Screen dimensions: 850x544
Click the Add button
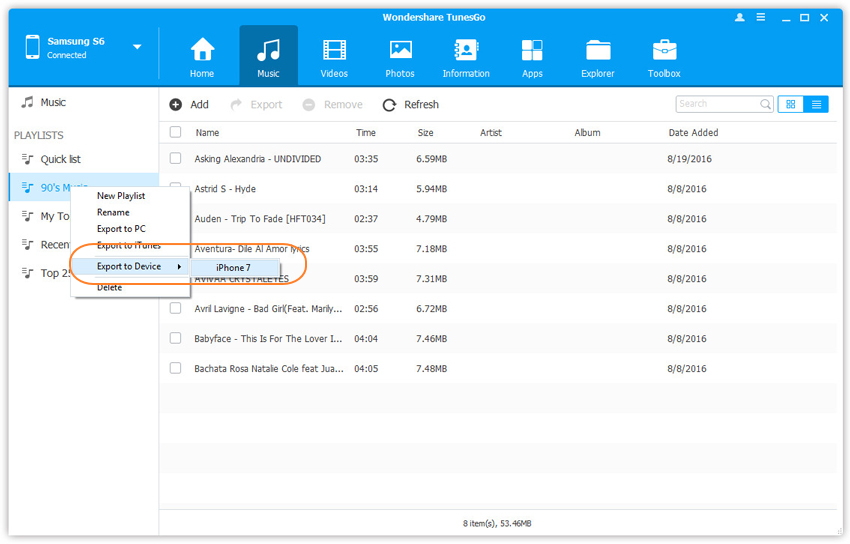pyautogui.click(x=189, y=104)
